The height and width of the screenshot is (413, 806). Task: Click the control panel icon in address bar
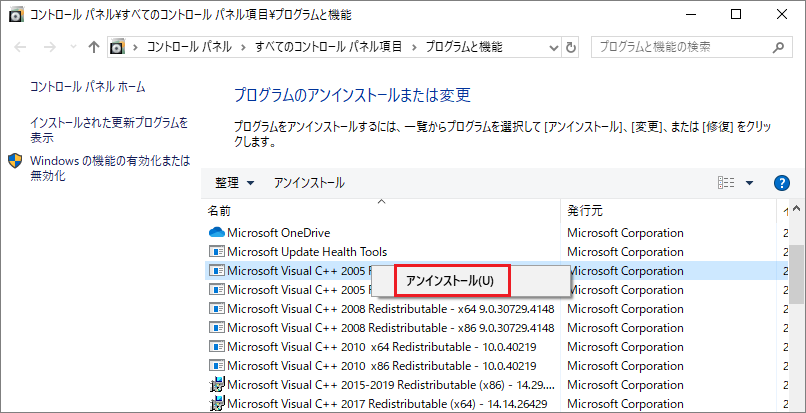(119, 47)
